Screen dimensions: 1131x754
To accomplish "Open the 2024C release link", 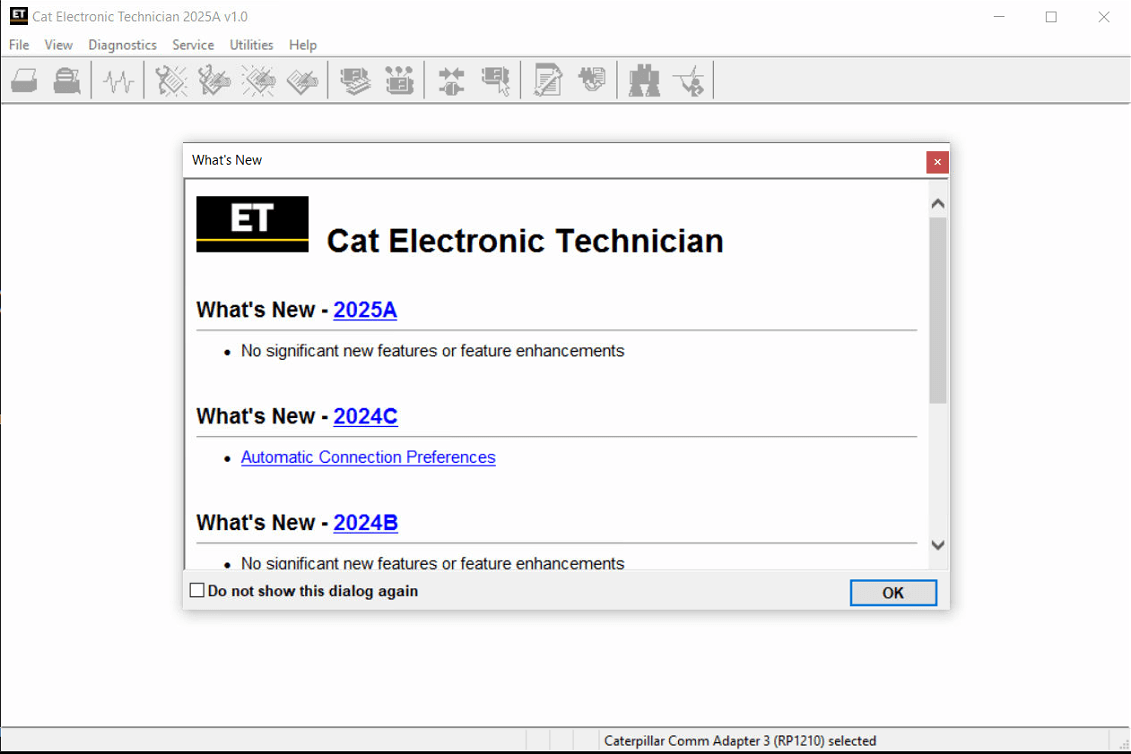I will point(365,416).
